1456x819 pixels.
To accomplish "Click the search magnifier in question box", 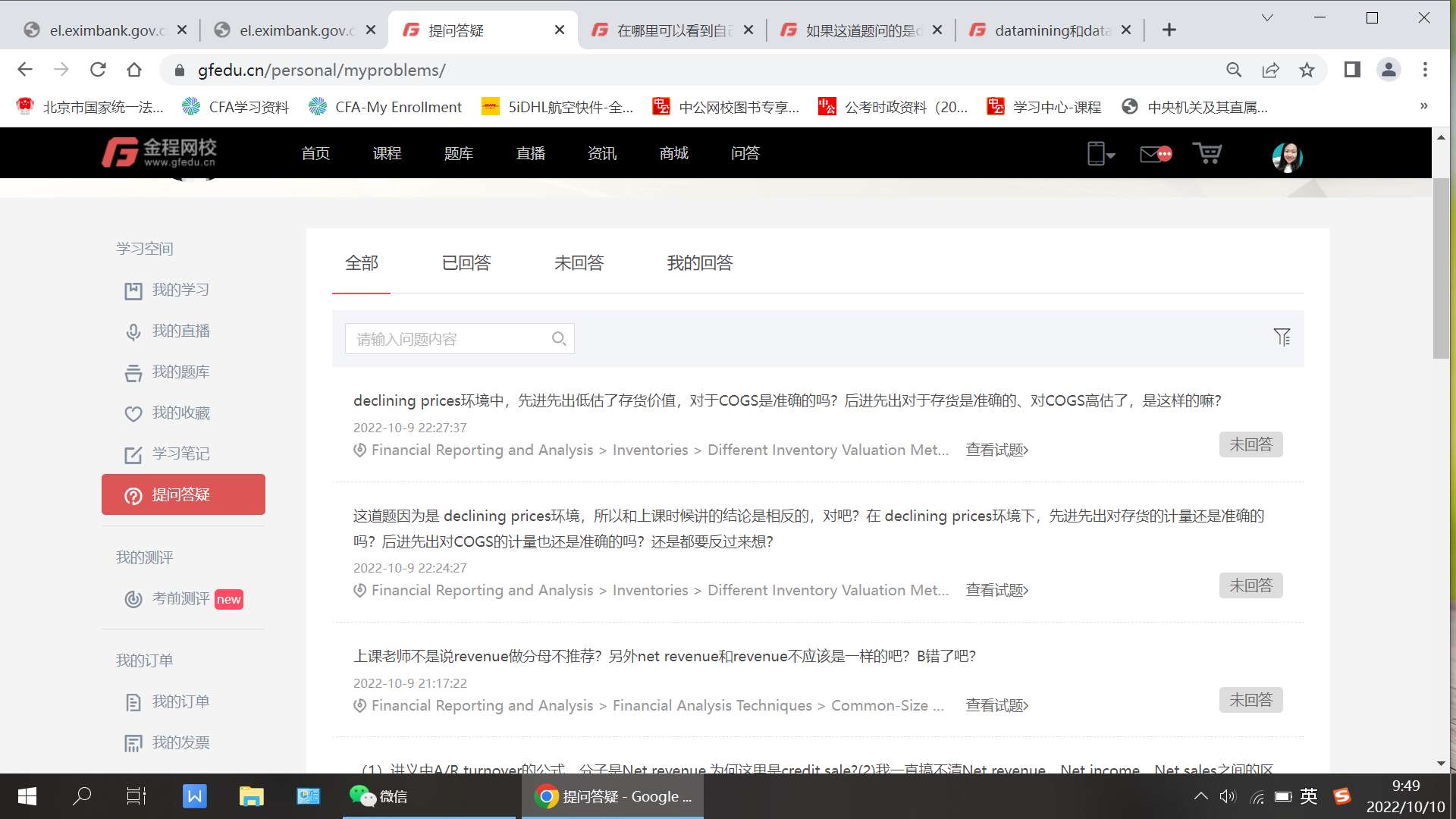I will pos(559,339).
